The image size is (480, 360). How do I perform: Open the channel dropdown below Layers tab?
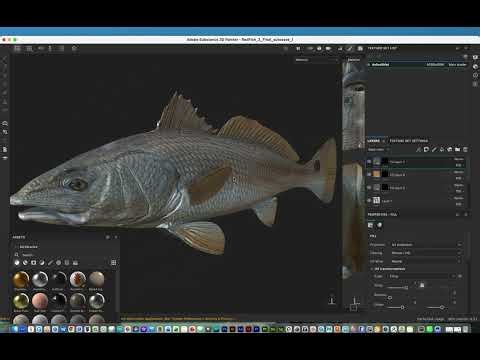380,150
